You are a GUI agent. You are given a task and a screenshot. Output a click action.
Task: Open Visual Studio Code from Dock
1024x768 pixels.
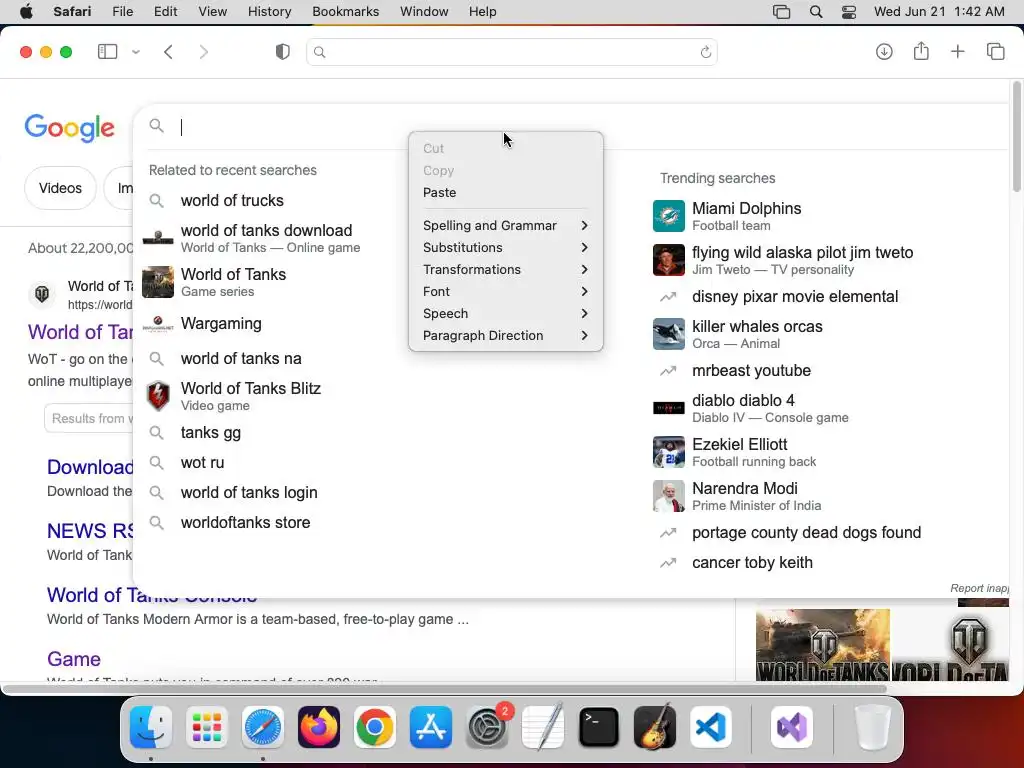click(x=711, y=727)
